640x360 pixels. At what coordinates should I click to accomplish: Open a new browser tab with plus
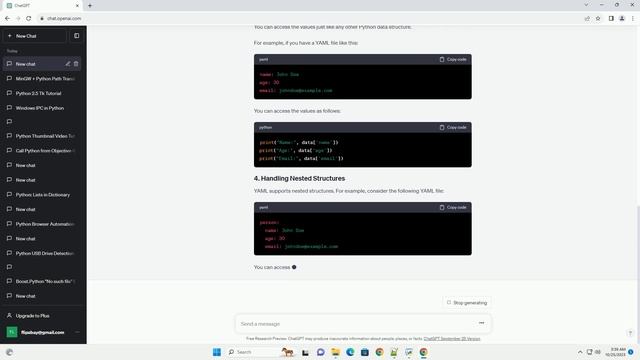90,6
